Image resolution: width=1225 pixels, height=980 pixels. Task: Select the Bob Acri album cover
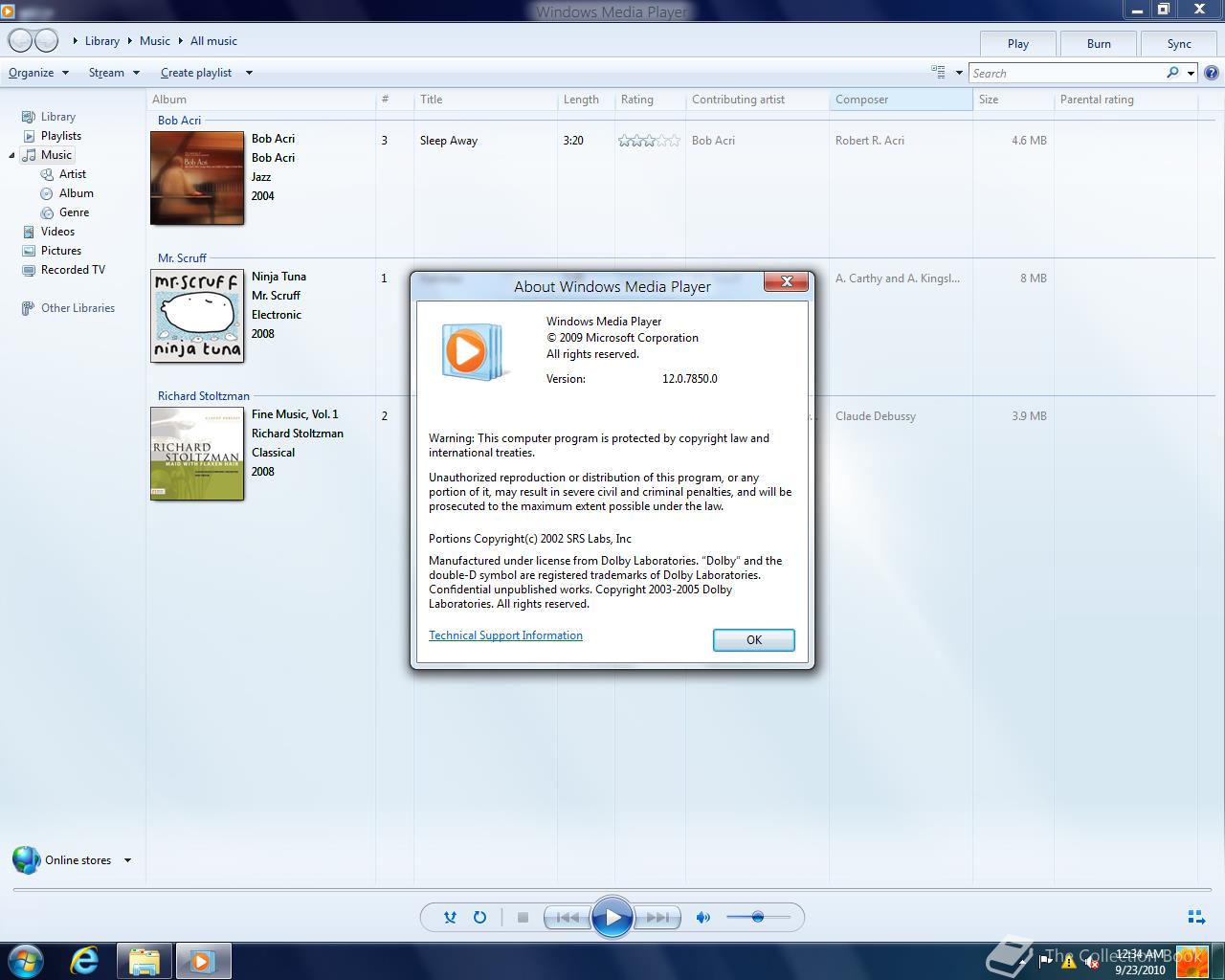tap(197, 178)
